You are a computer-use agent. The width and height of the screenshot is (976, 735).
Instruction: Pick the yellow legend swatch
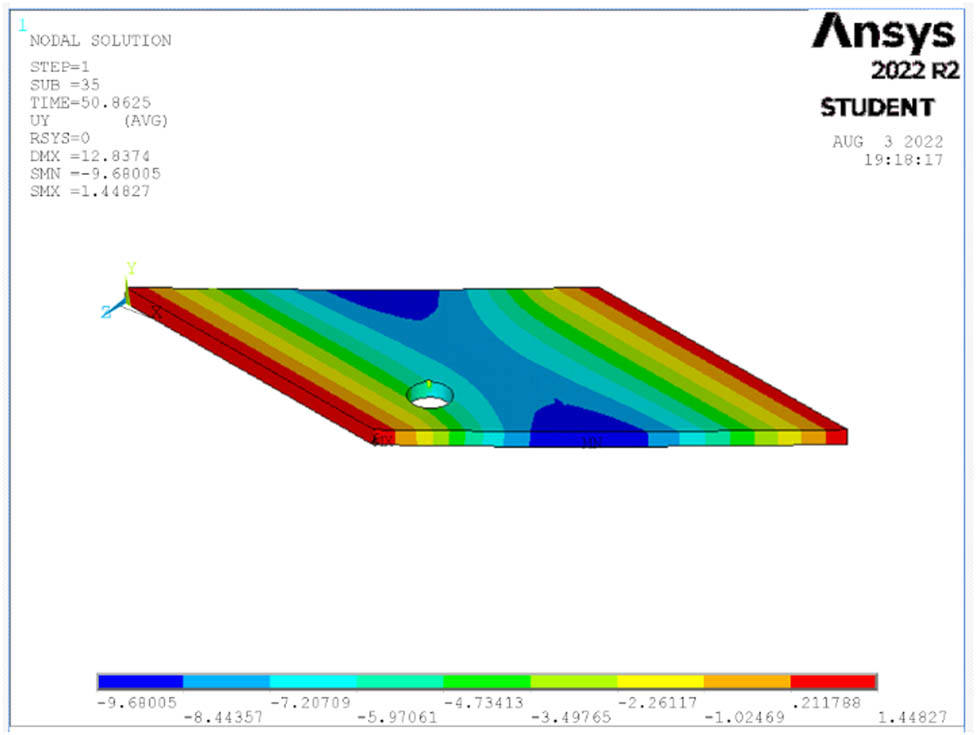click(660, 682)
